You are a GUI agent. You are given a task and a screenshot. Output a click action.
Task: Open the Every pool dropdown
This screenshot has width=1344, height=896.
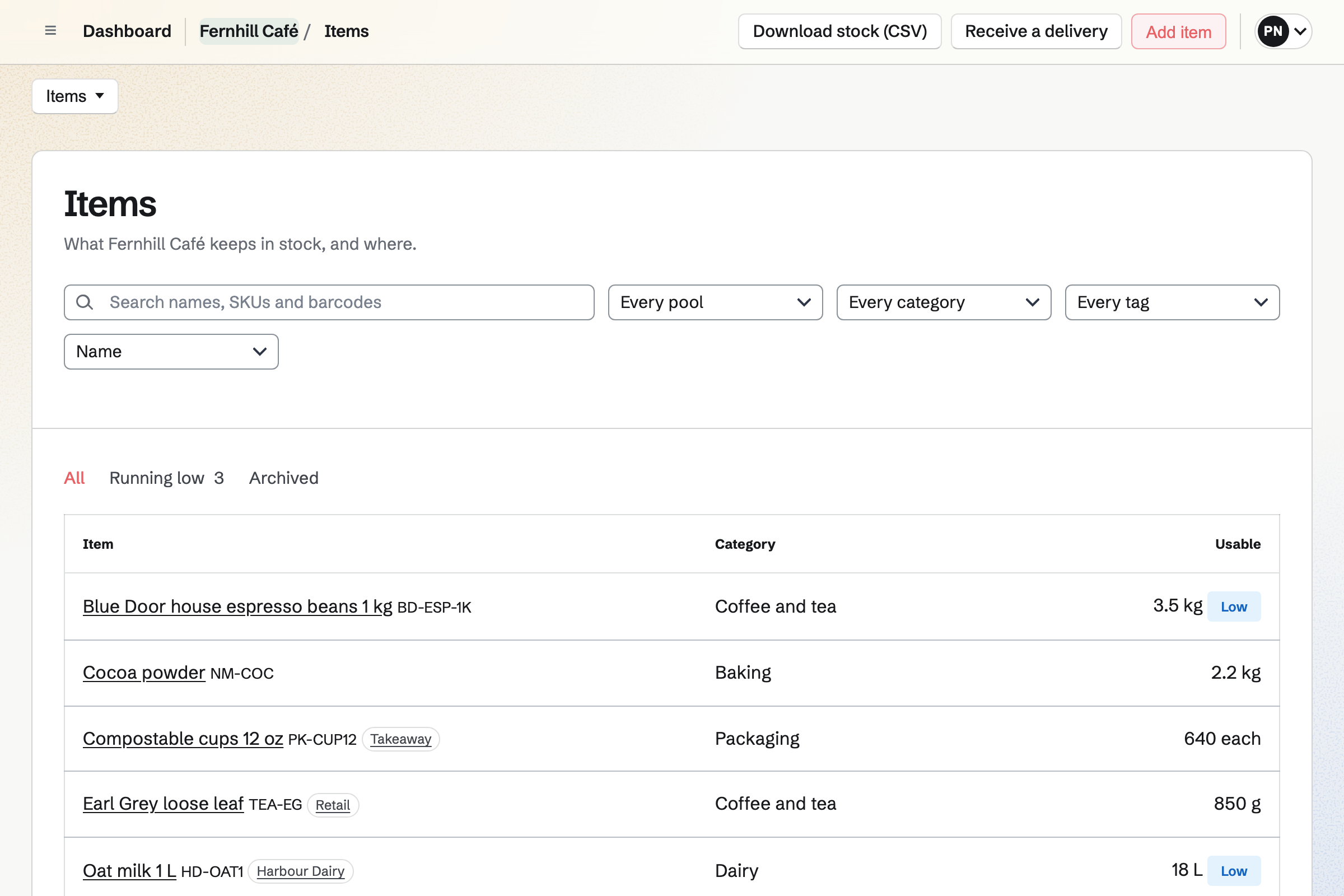point(716,302)
